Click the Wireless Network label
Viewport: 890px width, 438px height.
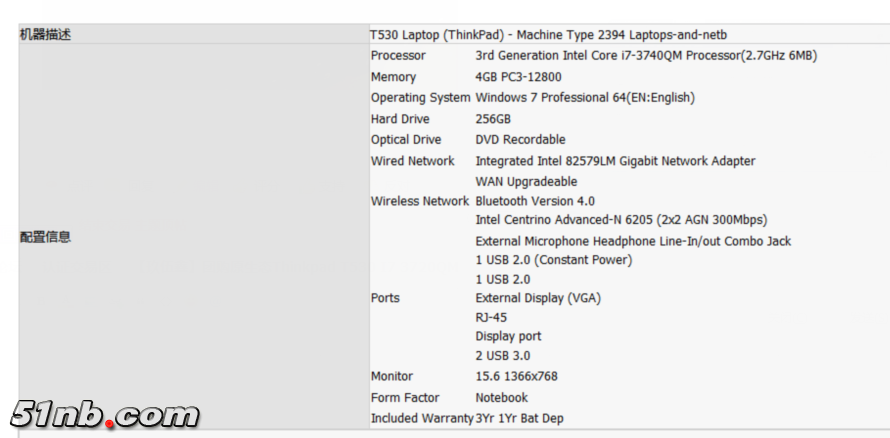coord(420,201)
